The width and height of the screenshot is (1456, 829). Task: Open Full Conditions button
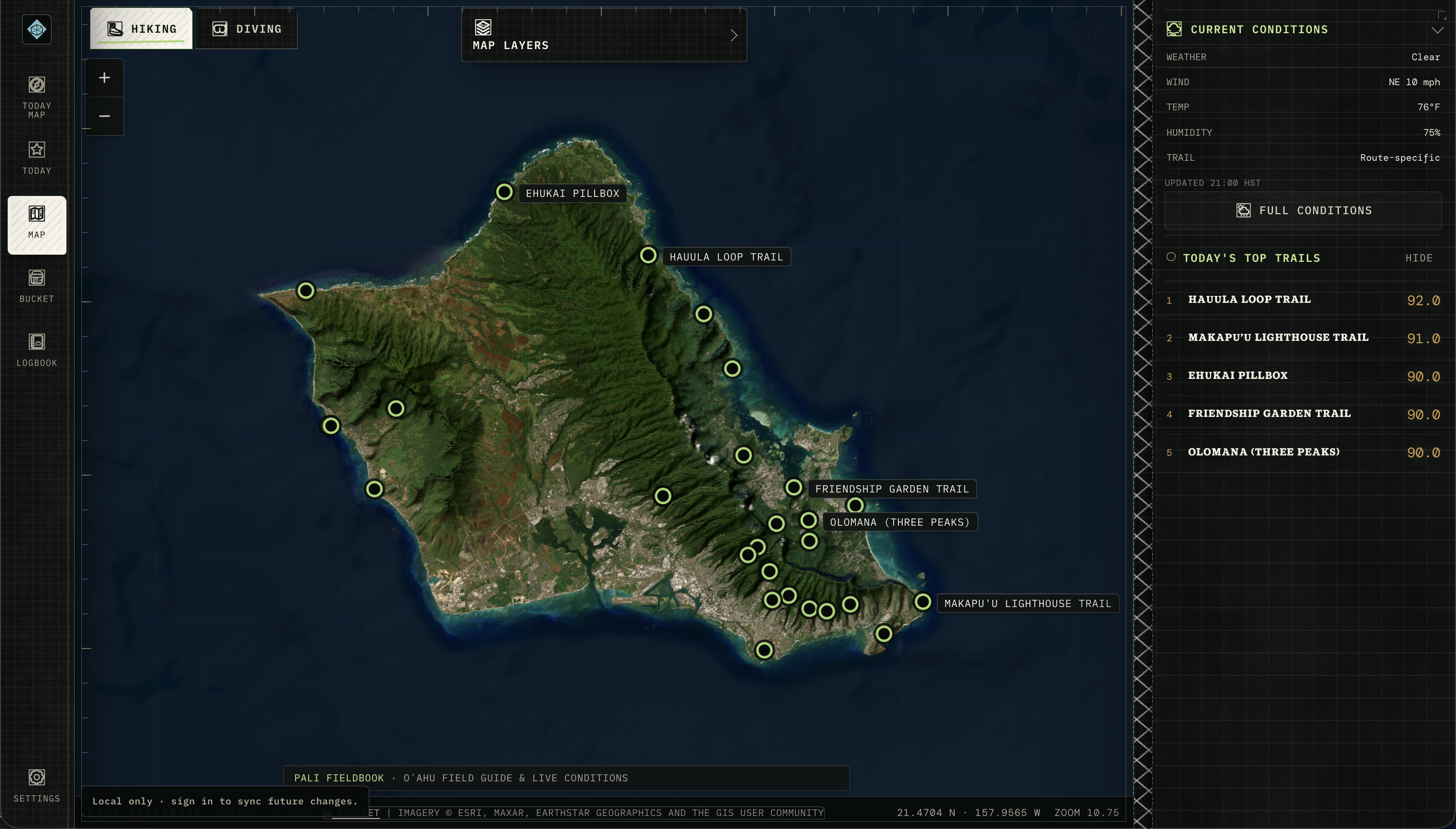coord(1303,211)
